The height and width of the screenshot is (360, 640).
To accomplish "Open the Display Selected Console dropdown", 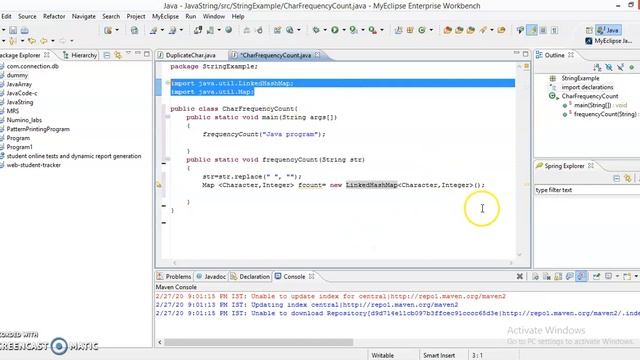I will (617, 276).
